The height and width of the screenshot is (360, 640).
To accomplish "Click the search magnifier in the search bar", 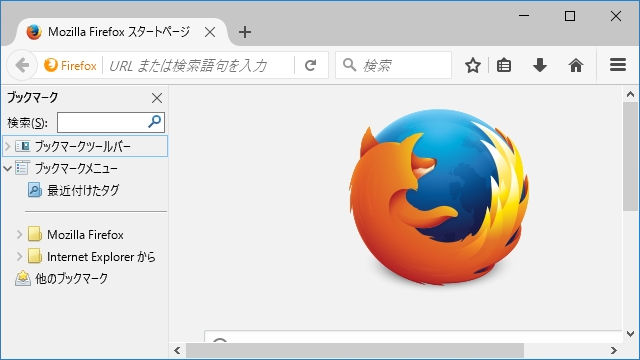I will pyautogui.click(x=349, y=64).
